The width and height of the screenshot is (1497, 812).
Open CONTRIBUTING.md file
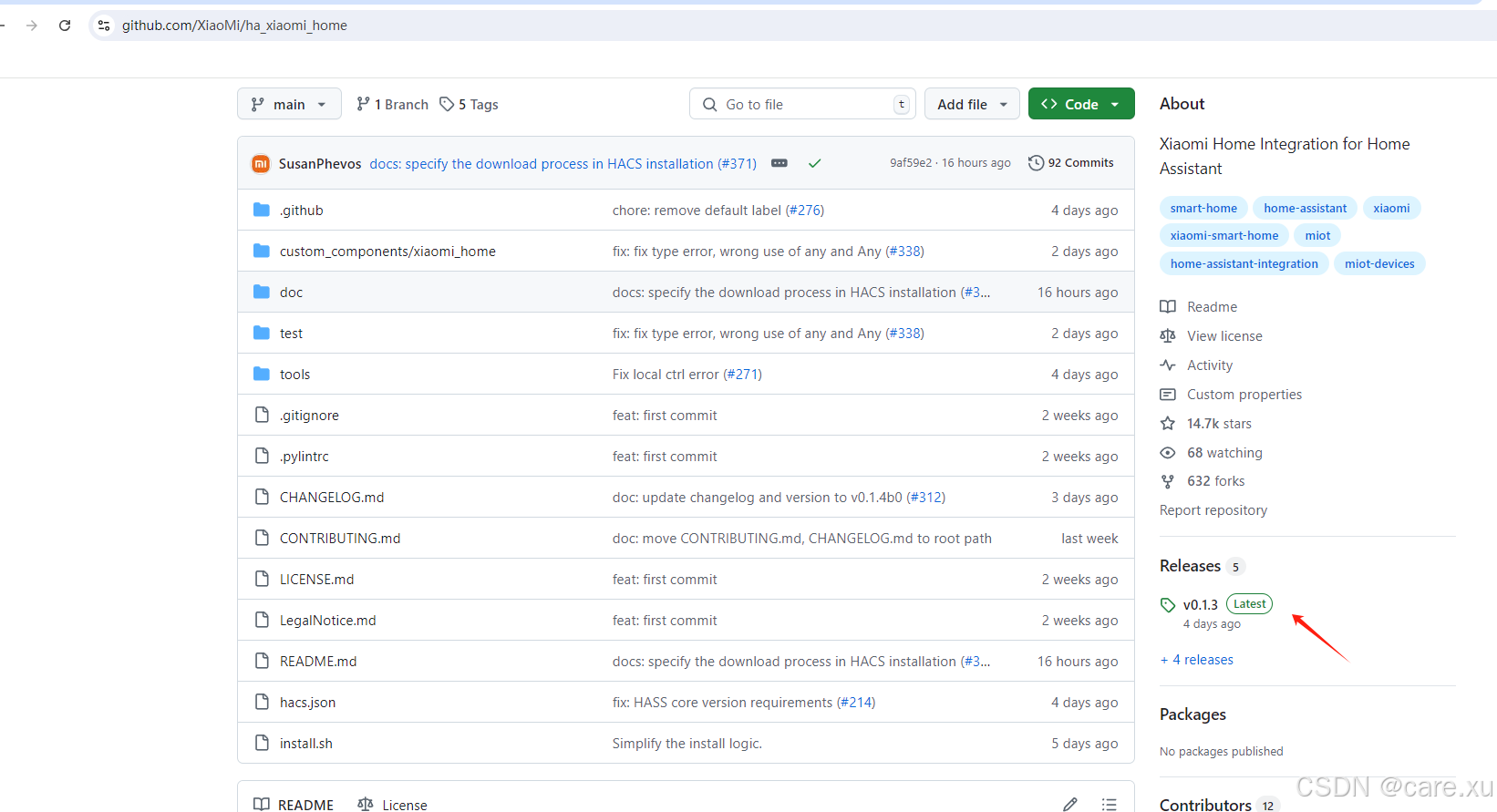[340, 538]
